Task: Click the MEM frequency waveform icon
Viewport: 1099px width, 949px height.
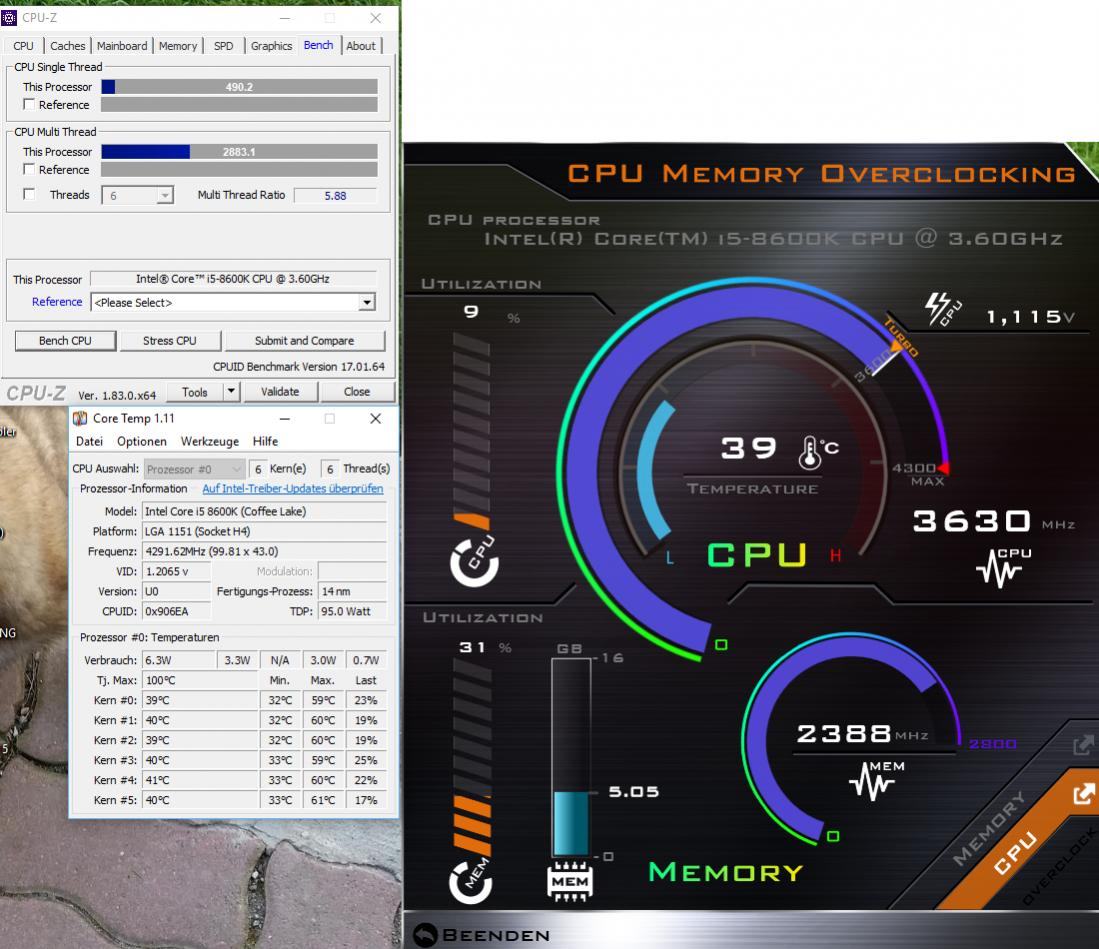Action: click(x=877, y=780)
